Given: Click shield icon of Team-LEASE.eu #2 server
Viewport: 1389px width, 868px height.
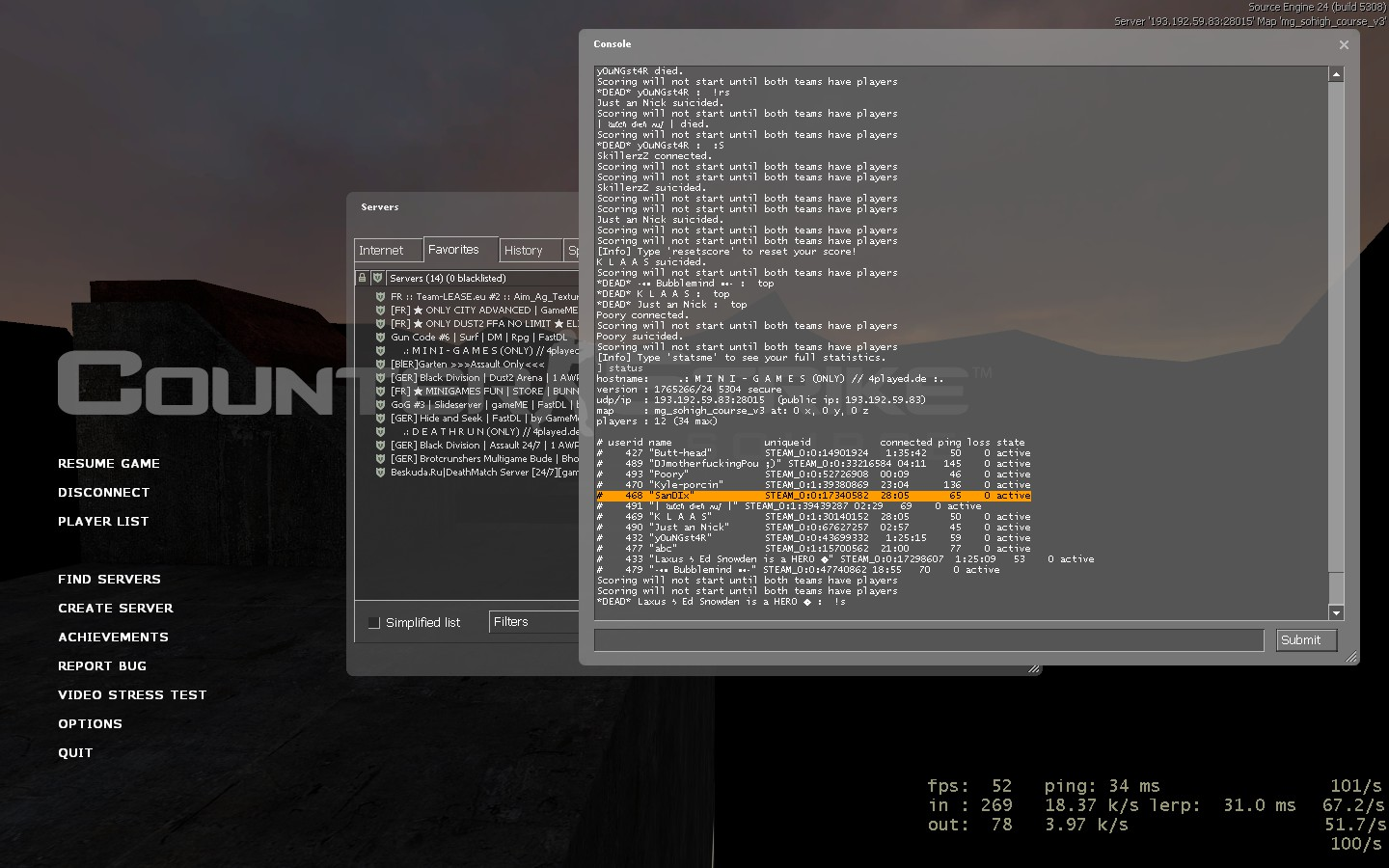Looking at the screenshot, I should 380,297.
